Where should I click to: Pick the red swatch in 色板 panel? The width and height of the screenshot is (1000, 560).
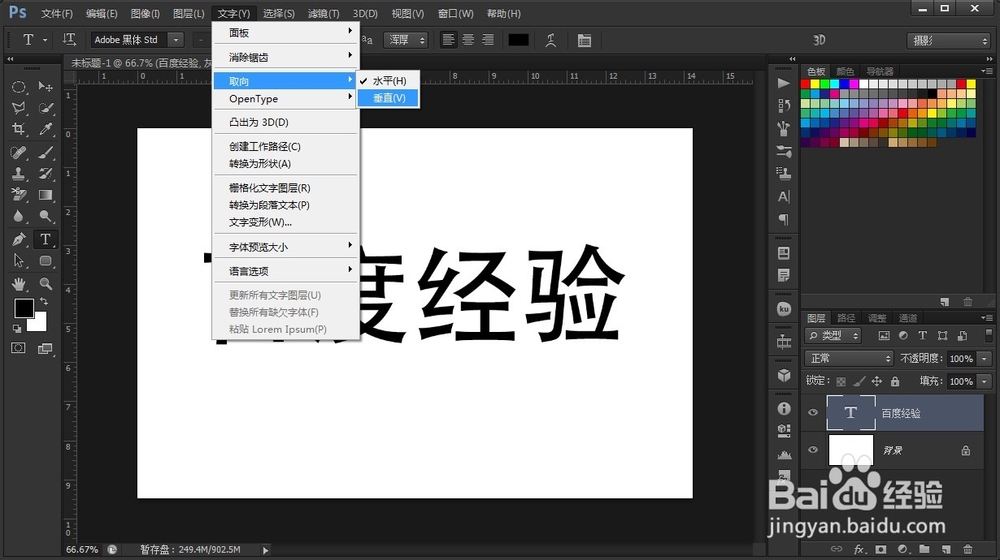point(805,84)
